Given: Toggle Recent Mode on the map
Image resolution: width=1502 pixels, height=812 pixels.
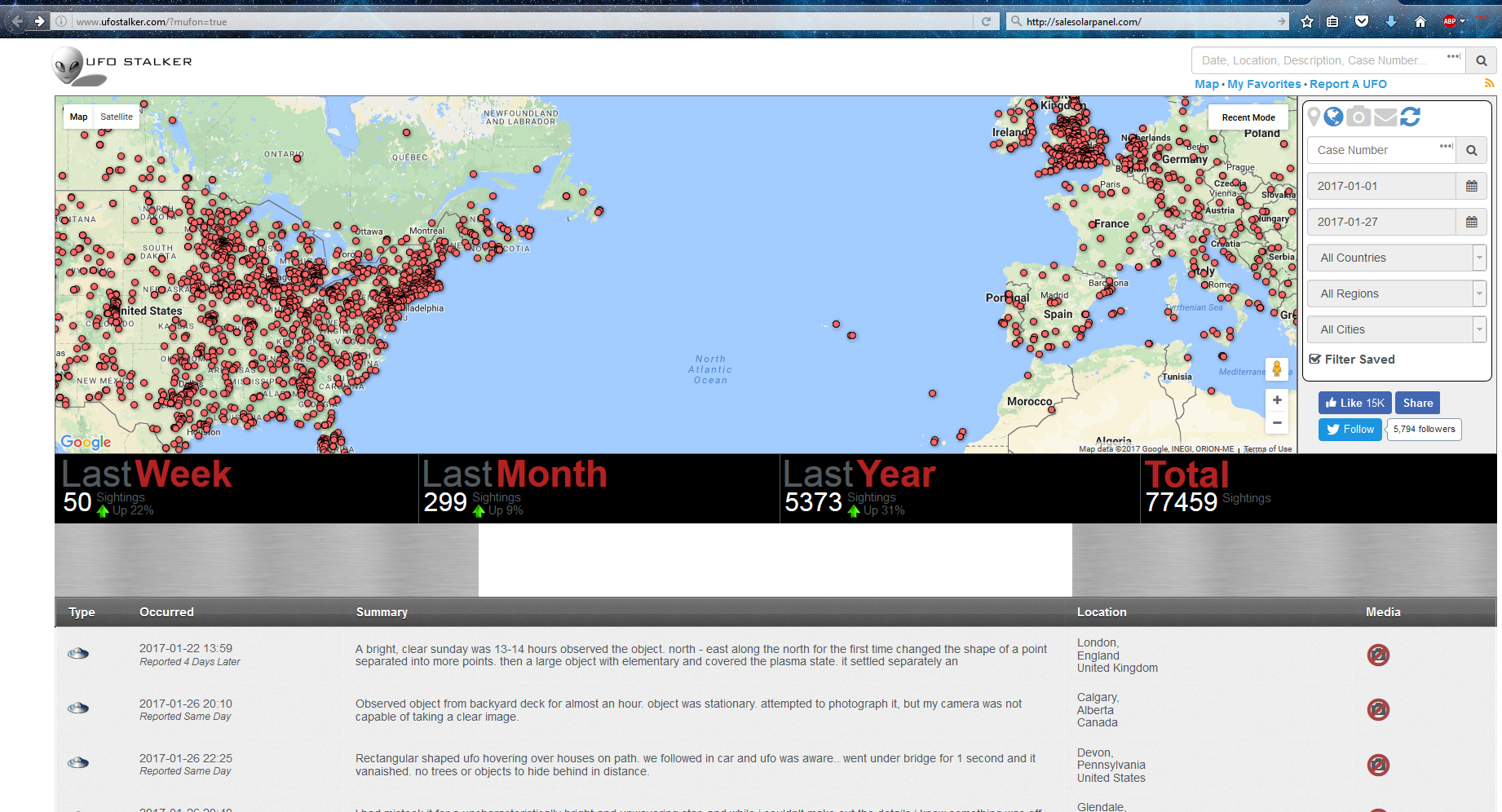Looking at the screenshot, I should click(1248, 117).
